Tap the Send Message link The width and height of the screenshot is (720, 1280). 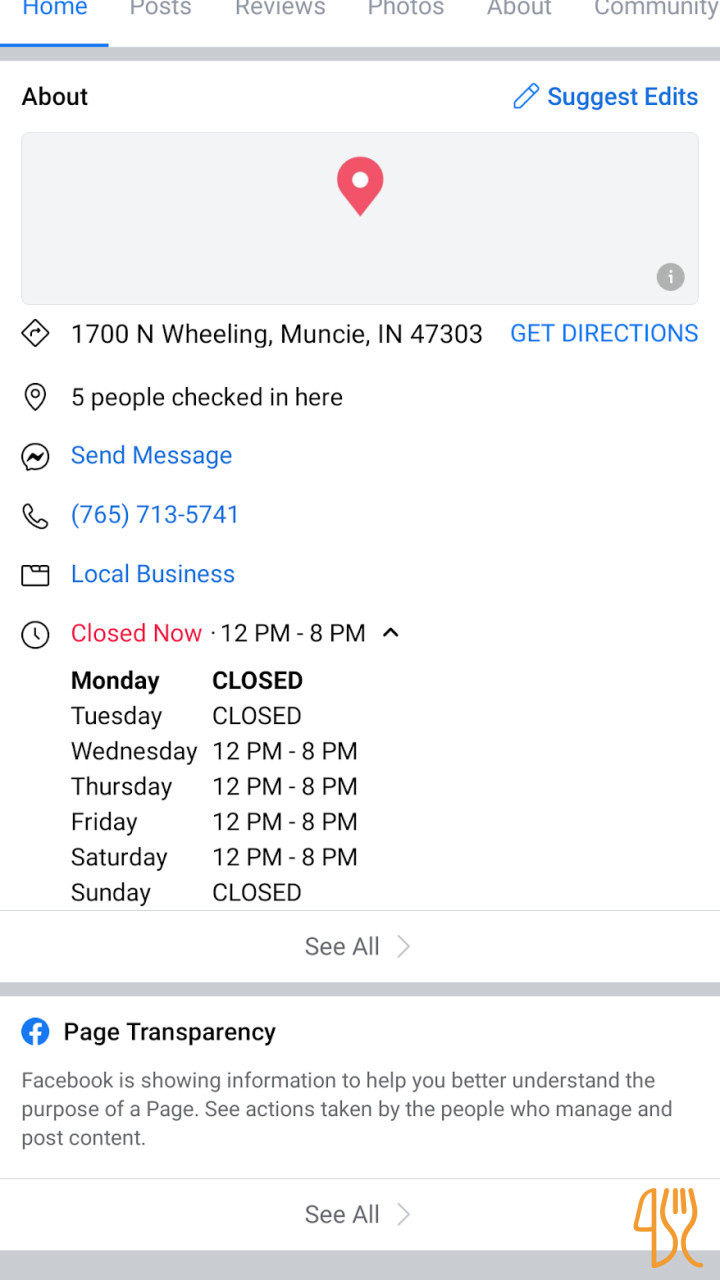(151, 456)
